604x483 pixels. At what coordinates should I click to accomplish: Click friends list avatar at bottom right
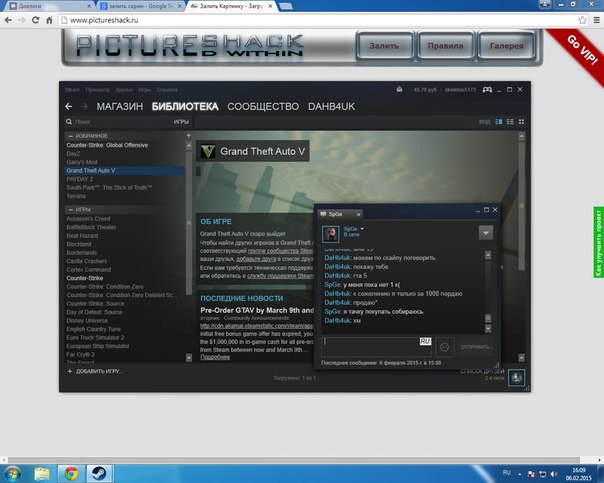coord(516,377)
